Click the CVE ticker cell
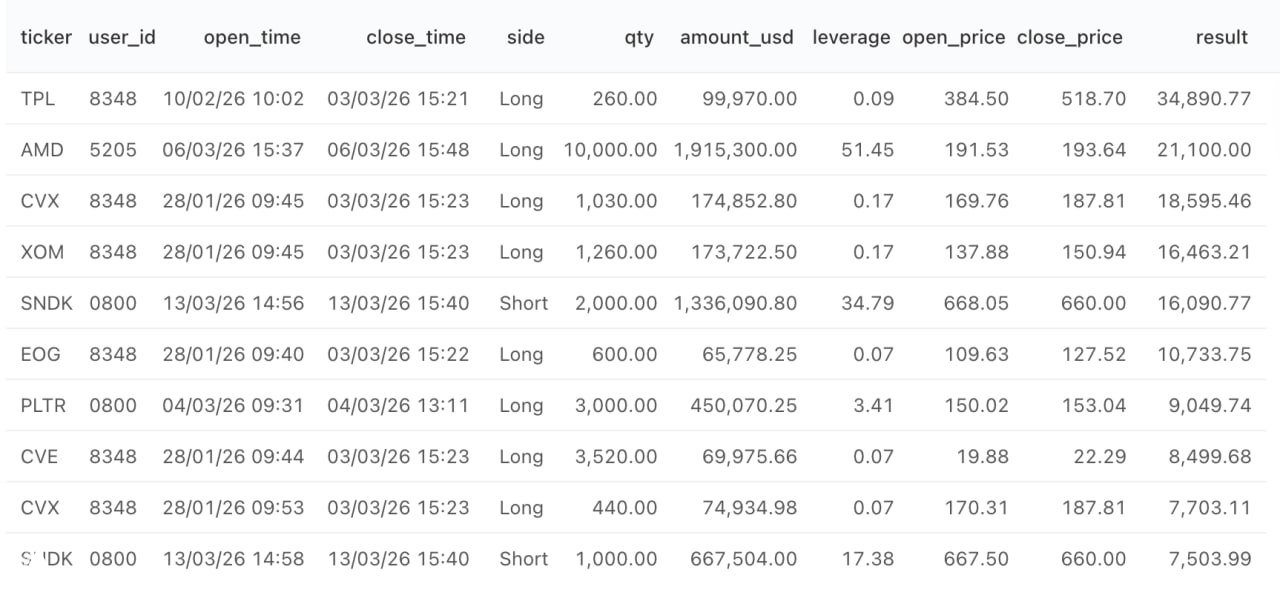The height and width of the screenshot is (598, 1280). tap(39, 456)
